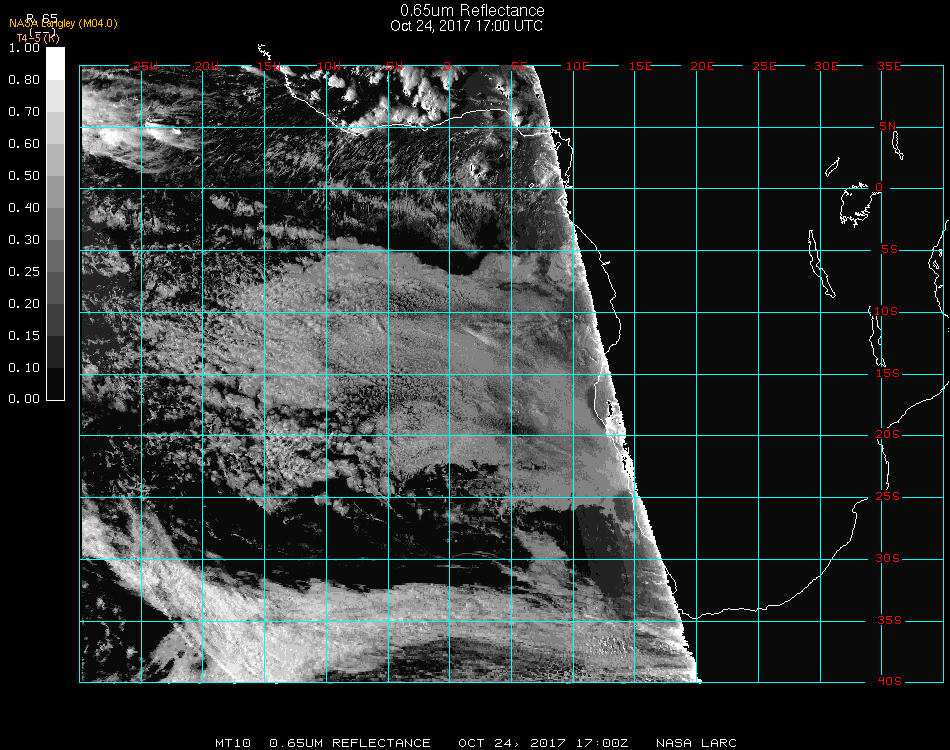Click the 0.00 value on the color scale
950x750 pixels.
[x=22, y=399]
